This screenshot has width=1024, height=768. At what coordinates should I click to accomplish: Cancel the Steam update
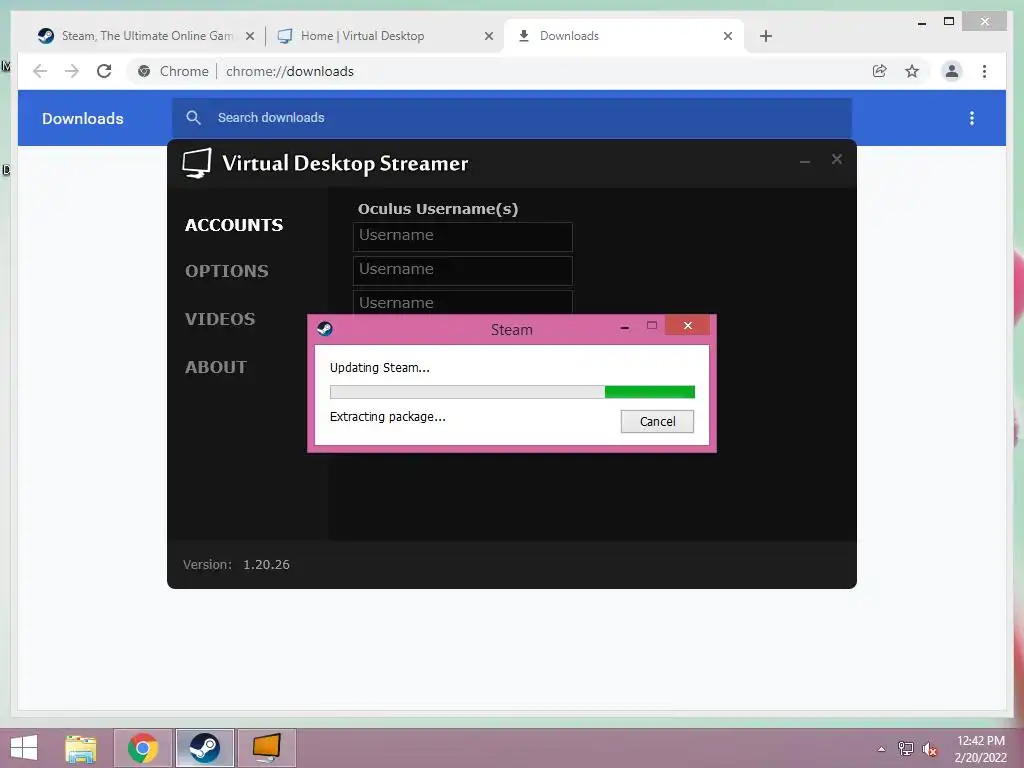657,421
